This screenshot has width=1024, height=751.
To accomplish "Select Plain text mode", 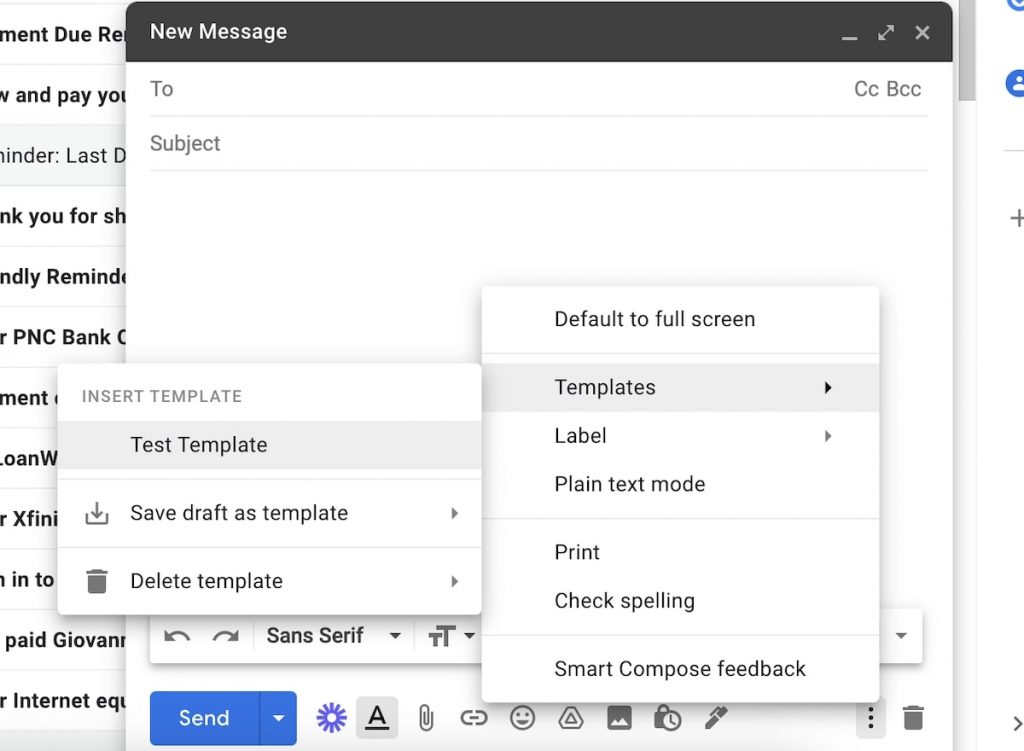I will click(x=630, y=484).
